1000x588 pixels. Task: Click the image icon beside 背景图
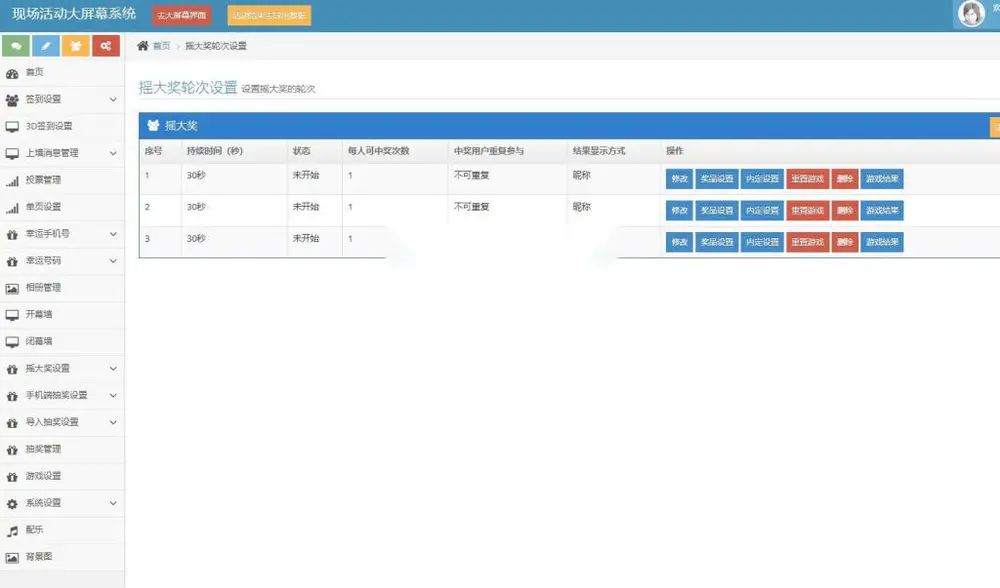pyautogui.click(x=12, y=557)
